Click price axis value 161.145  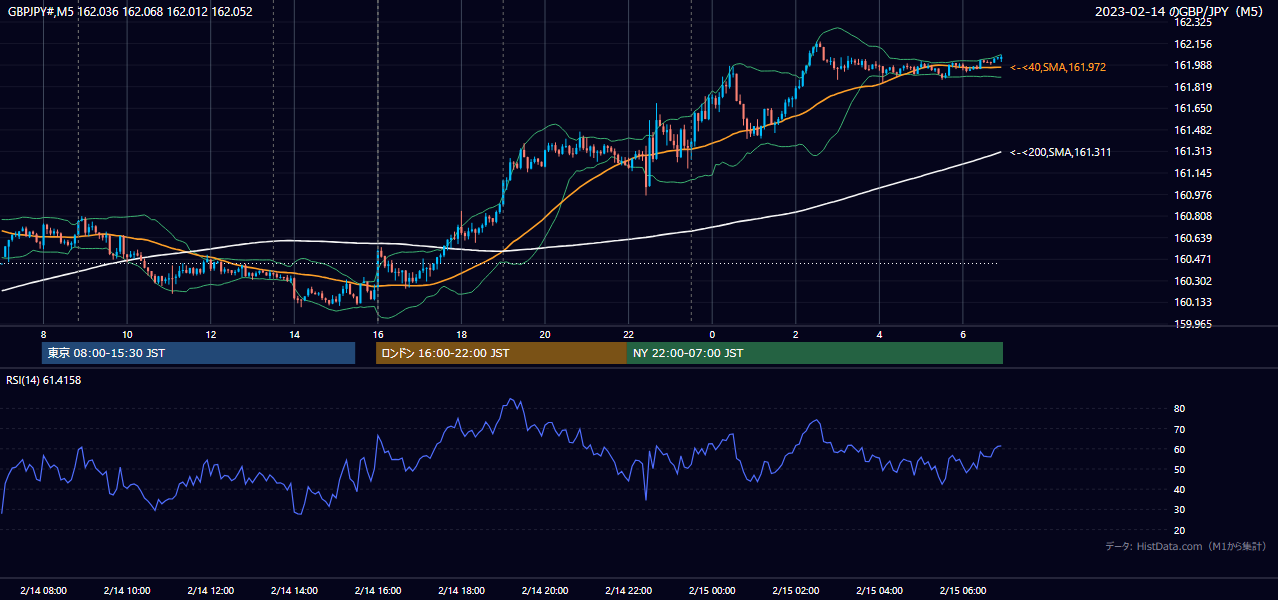pos(1192,173)
